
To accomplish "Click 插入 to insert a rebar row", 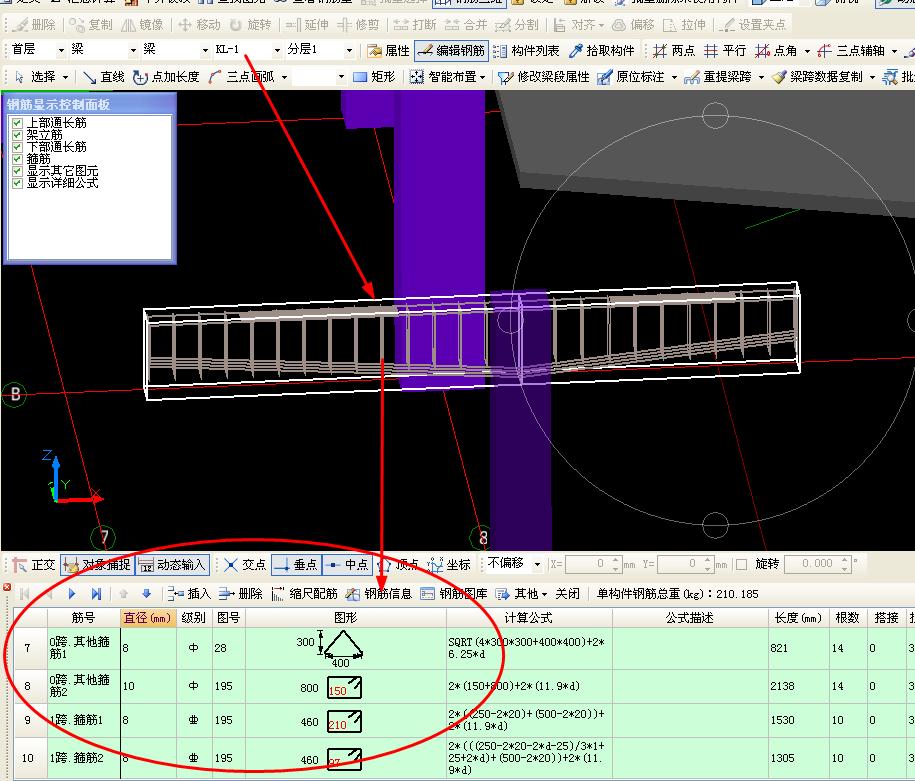I will click(189, 594).
